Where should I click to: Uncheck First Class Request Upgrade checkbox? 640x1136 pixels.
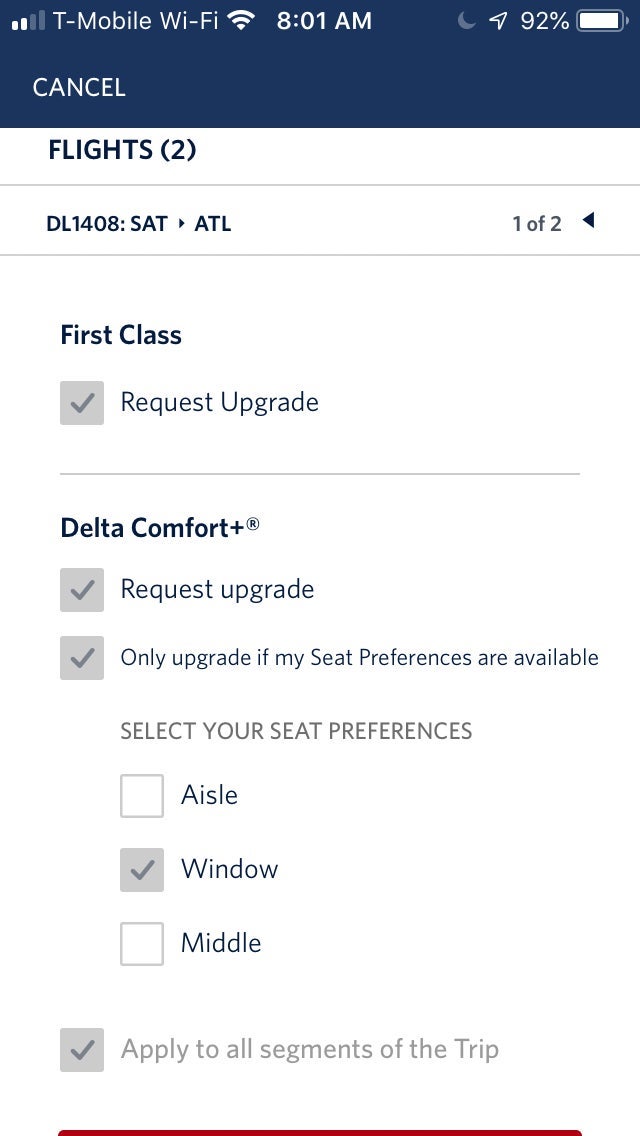[x=82, y=403]
